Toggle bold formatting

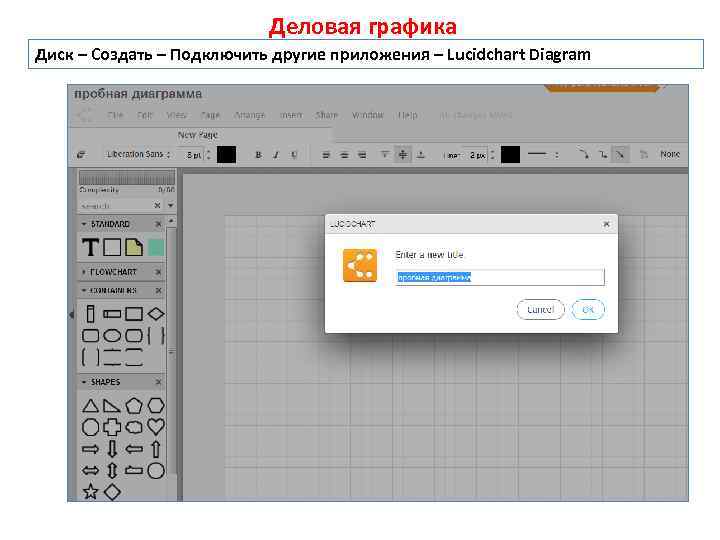[x=258, y=155]
